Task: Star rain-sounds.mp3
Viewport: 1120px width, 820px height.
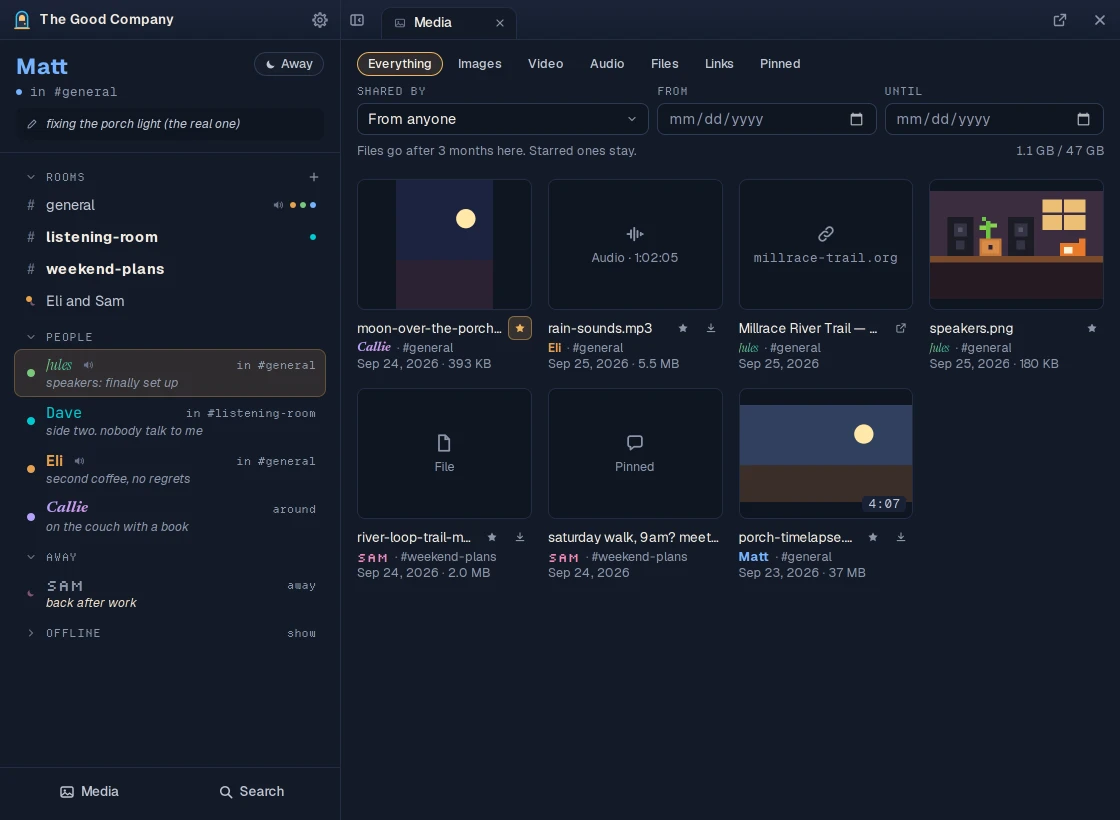Action: pos(683,329)
